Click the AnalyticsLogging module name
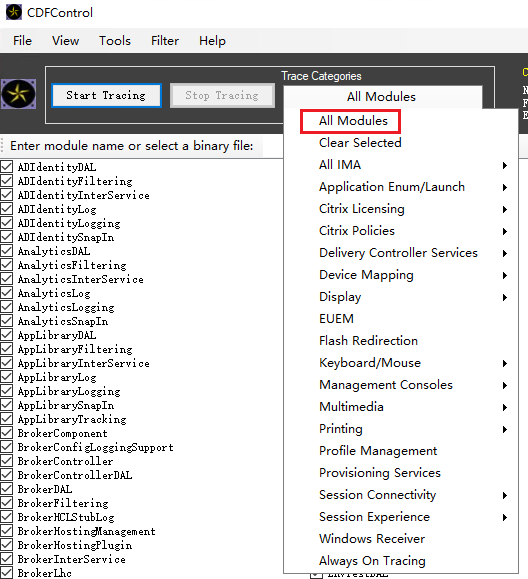Screen dimensions: 528x579 (66, 307)
